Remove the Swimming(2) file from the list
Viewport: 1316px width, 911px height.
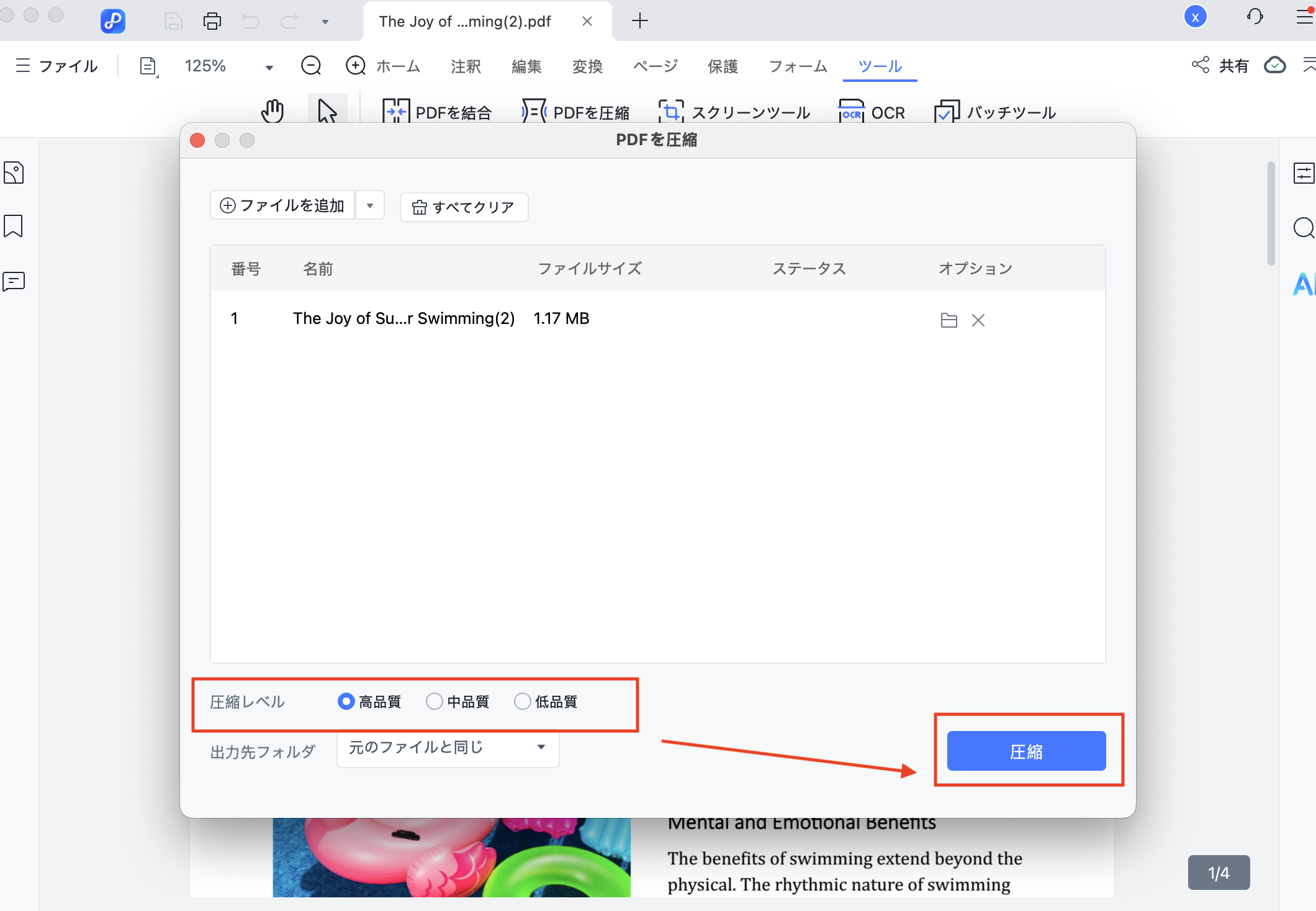(x=978, y=320)
